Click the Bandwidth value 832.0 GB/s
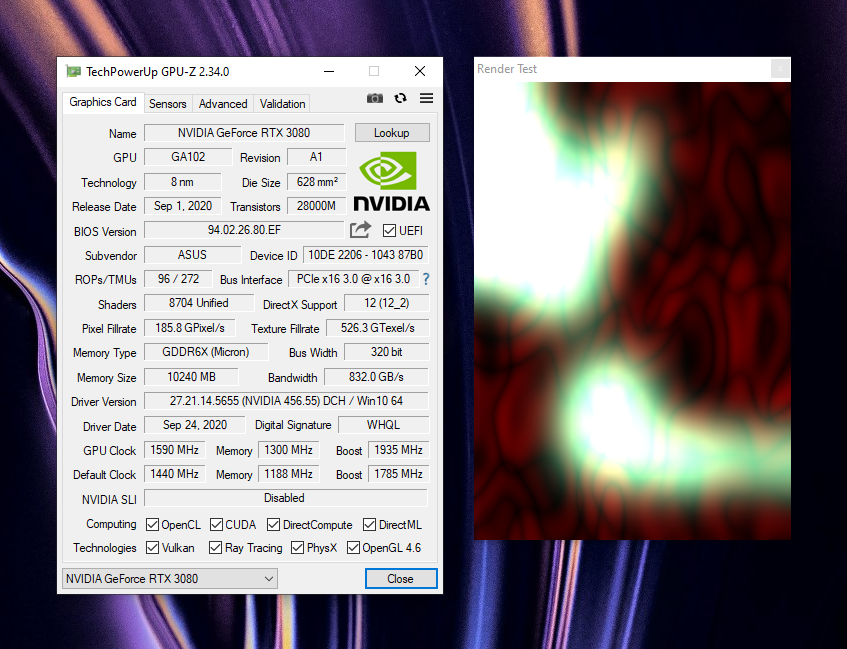 377,377
